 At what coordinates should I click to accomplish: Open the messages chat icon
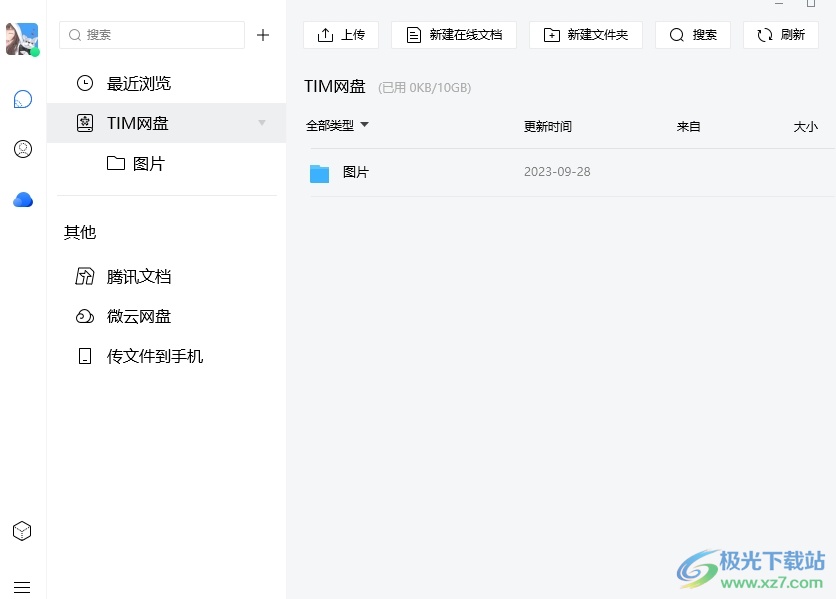[x=22, y=99]
